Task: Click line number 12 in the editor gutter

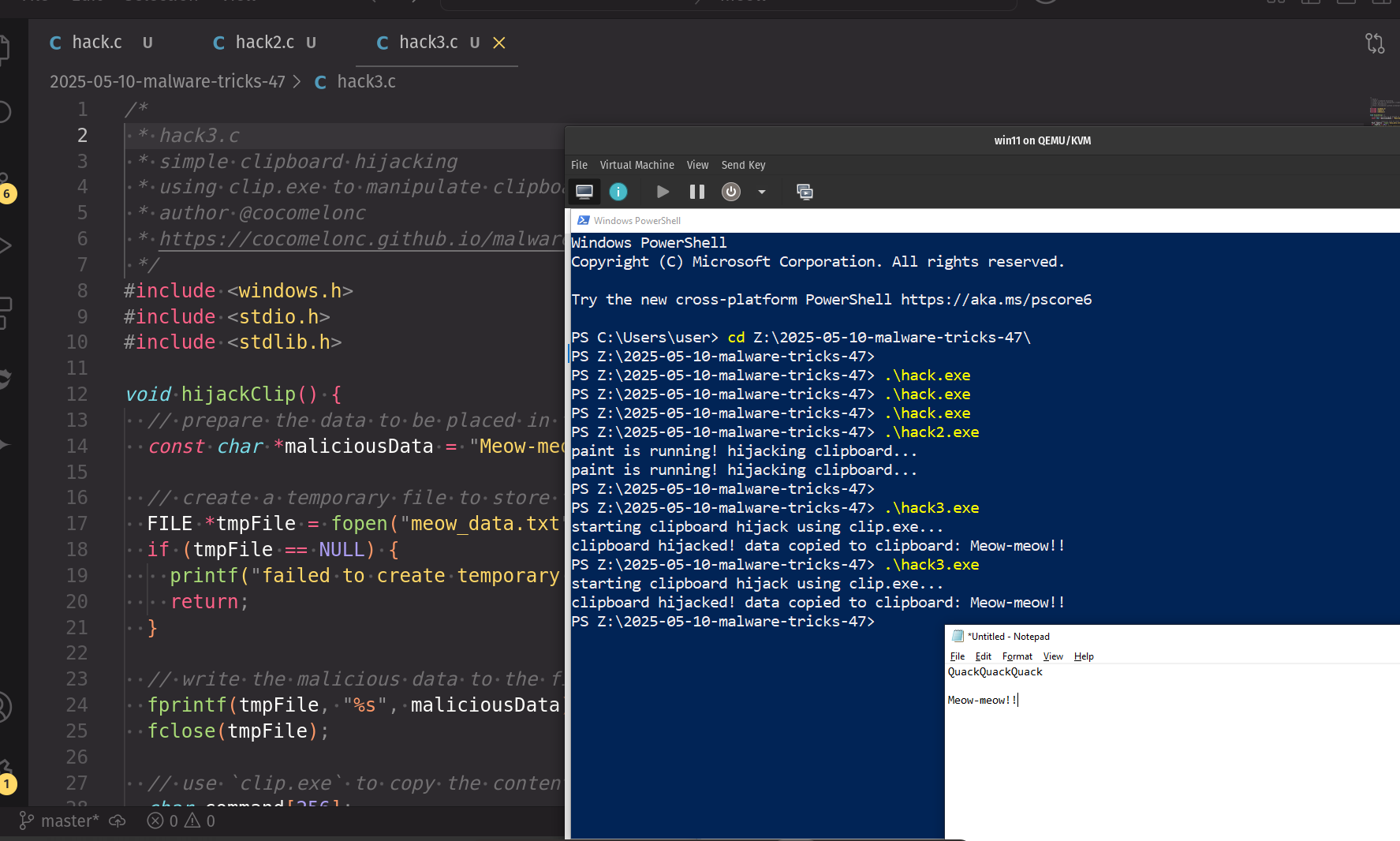Action: tap(77, 394)
